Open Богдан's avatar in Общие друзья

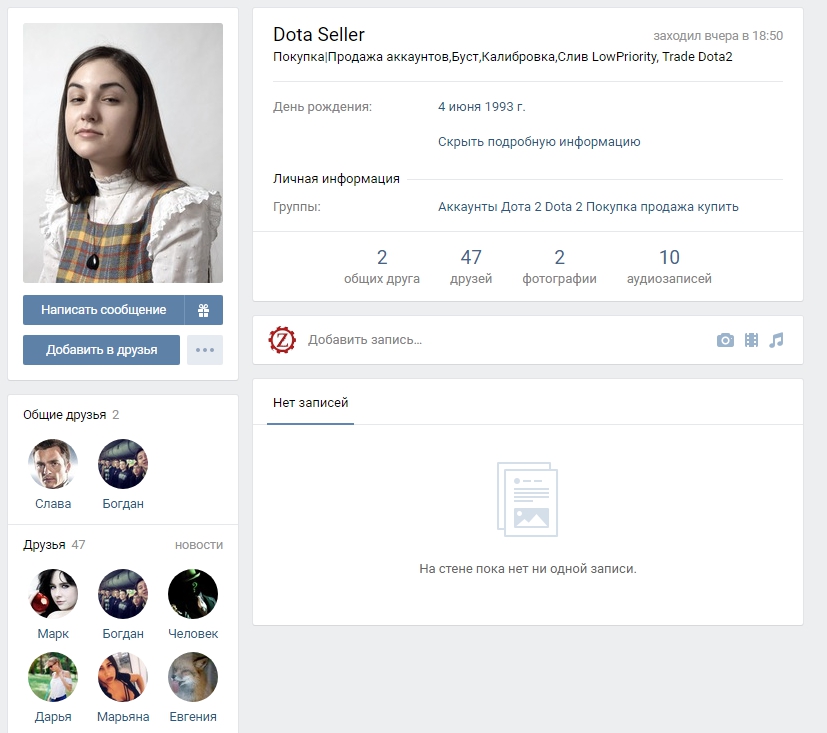[x=123, y=464]
